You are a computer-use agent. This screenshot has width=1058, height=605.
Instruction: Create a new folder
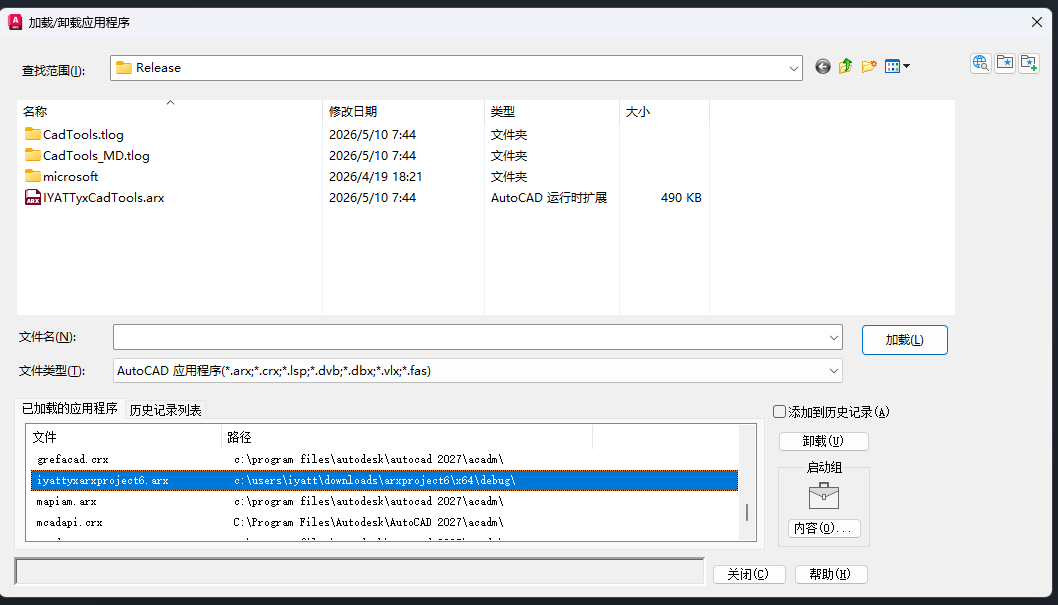click(x=869, y=66)
